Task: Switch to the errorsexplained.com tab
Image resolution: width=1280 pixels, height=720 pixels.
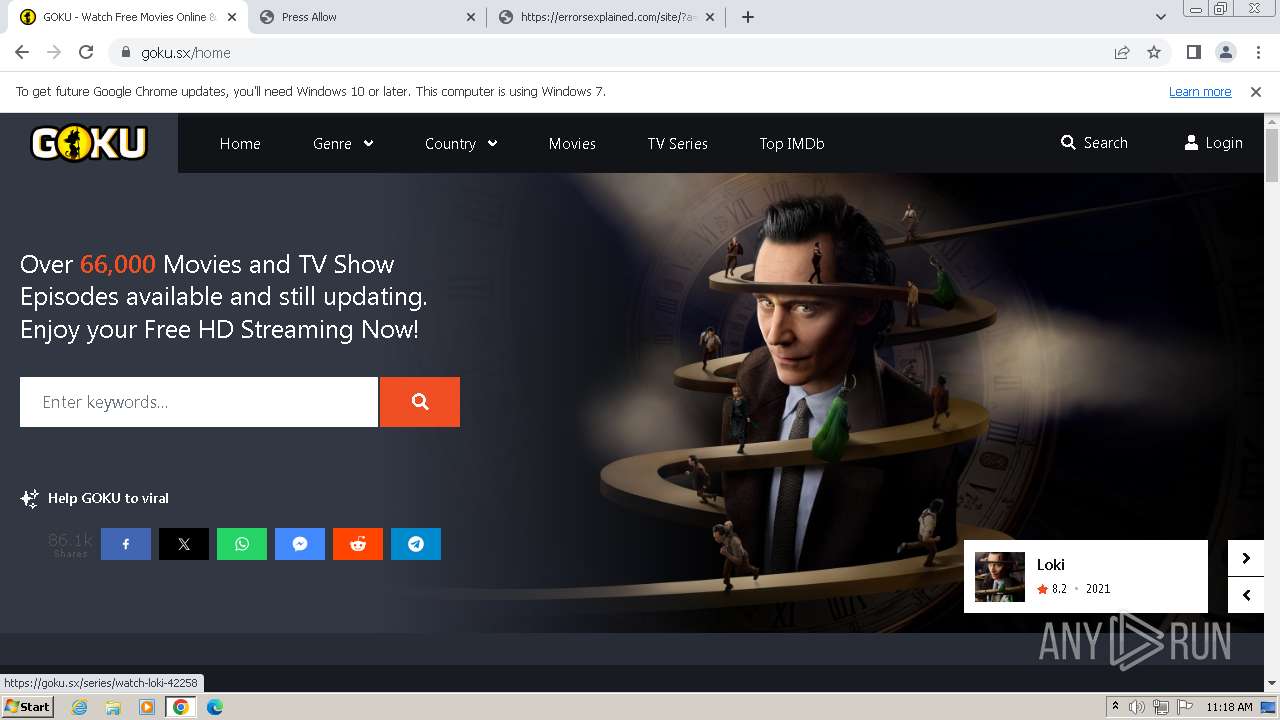Action: click(607, 17)
